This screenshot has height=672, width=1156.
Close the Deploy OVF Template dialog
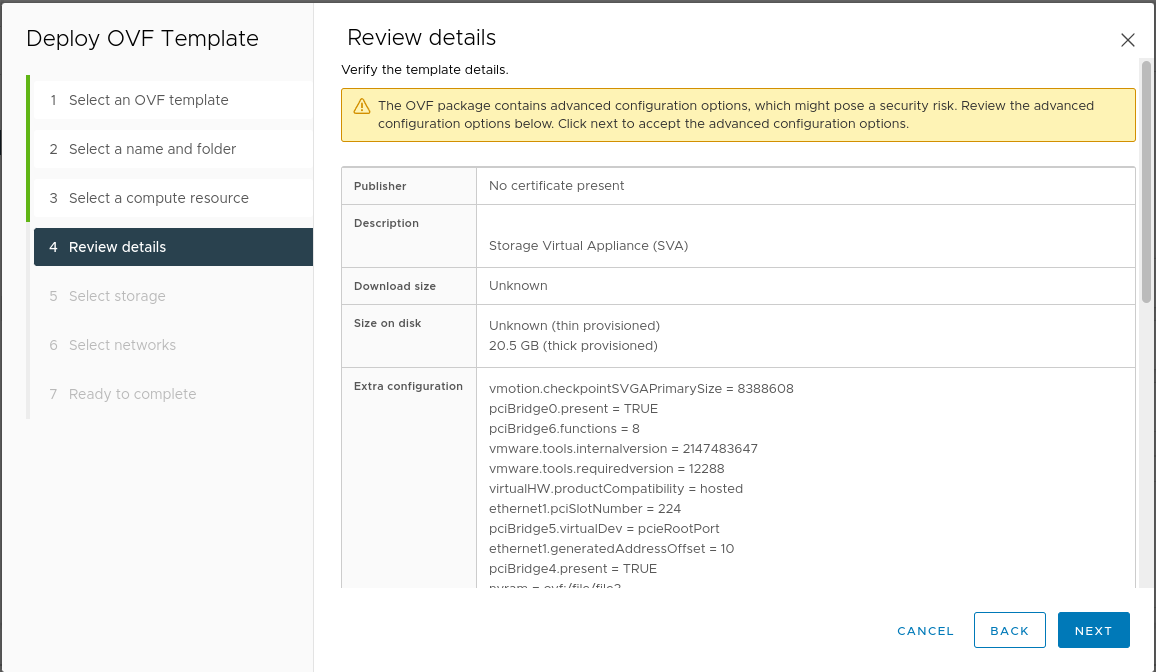[1127, 40]
